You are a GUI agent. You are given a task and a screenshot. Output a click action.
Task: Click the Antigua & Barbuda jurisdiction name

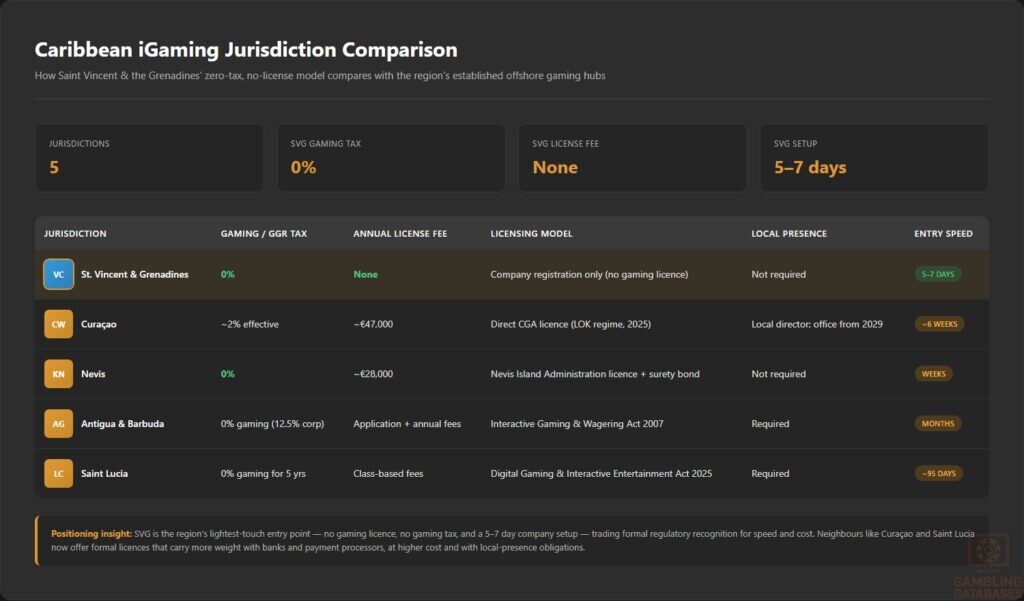coord(122,423)
